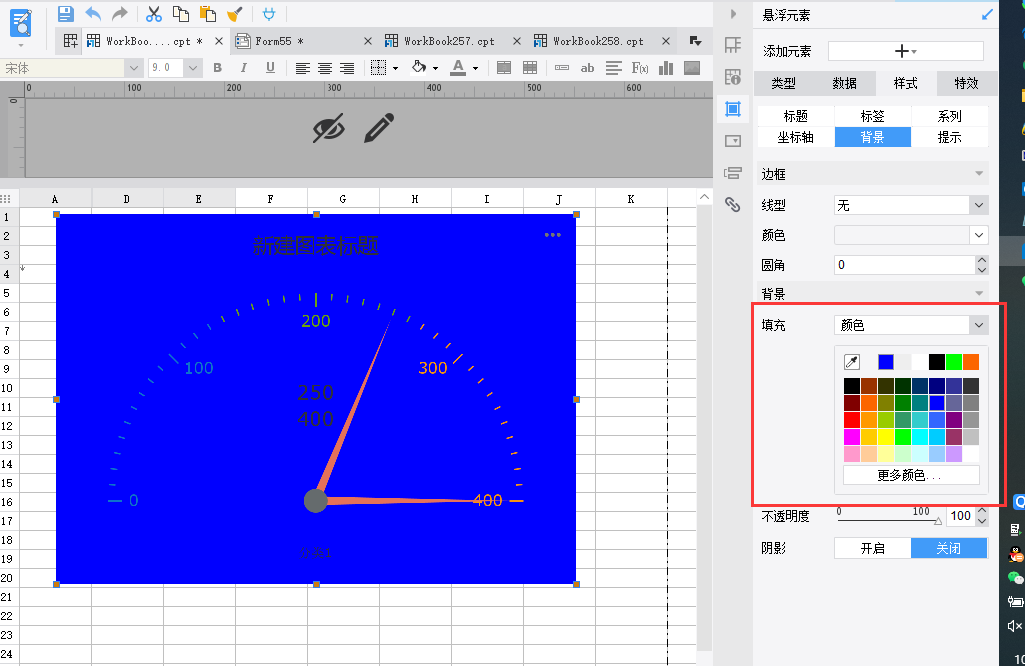Click the format painter brush icon
This screenshot has height=666, width=1025.
point(235,14)
